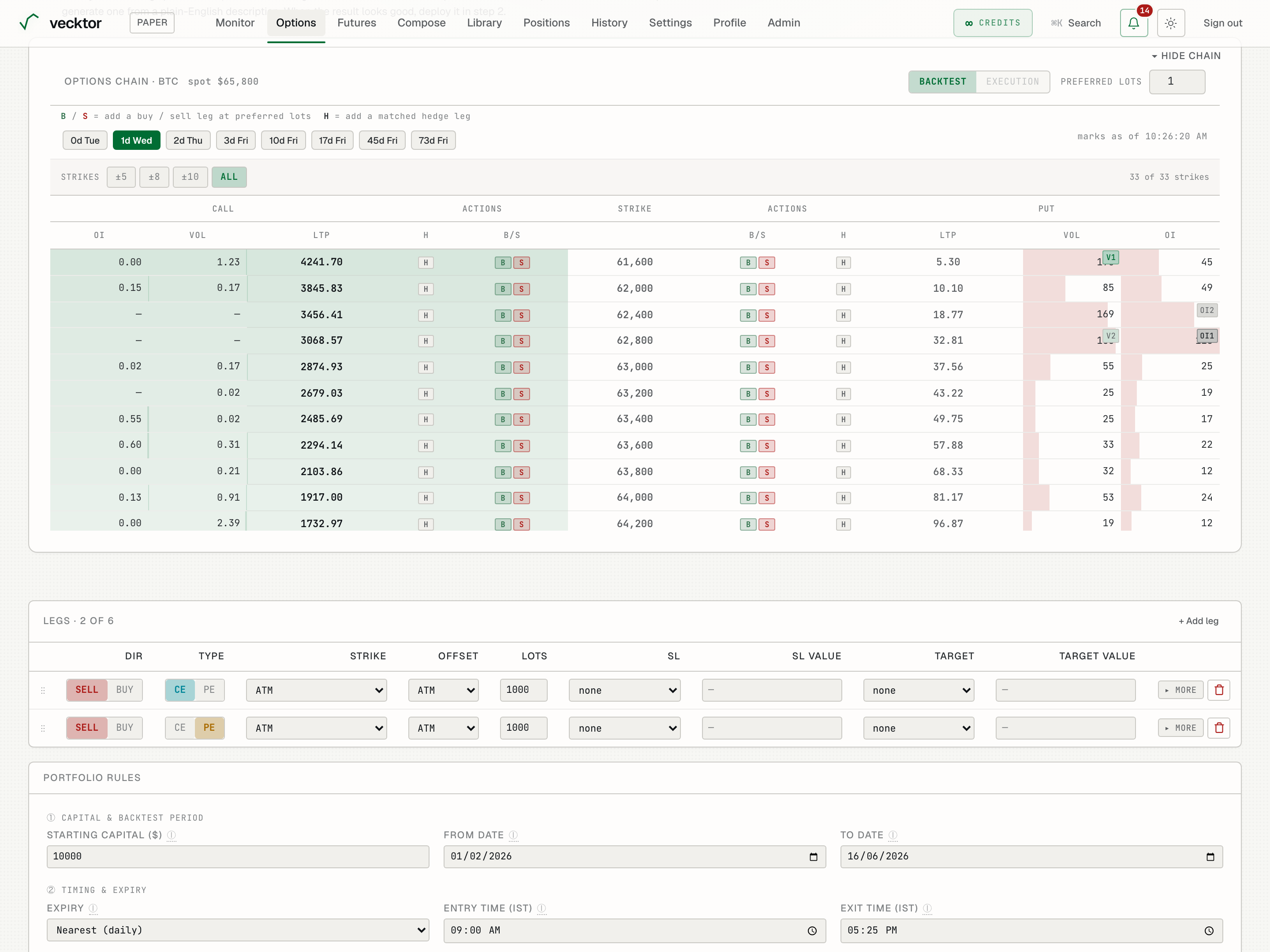This screenshot has height=952, width=1270.
Task: Open first leg SL none dropdown
Action: click(625, 690)
